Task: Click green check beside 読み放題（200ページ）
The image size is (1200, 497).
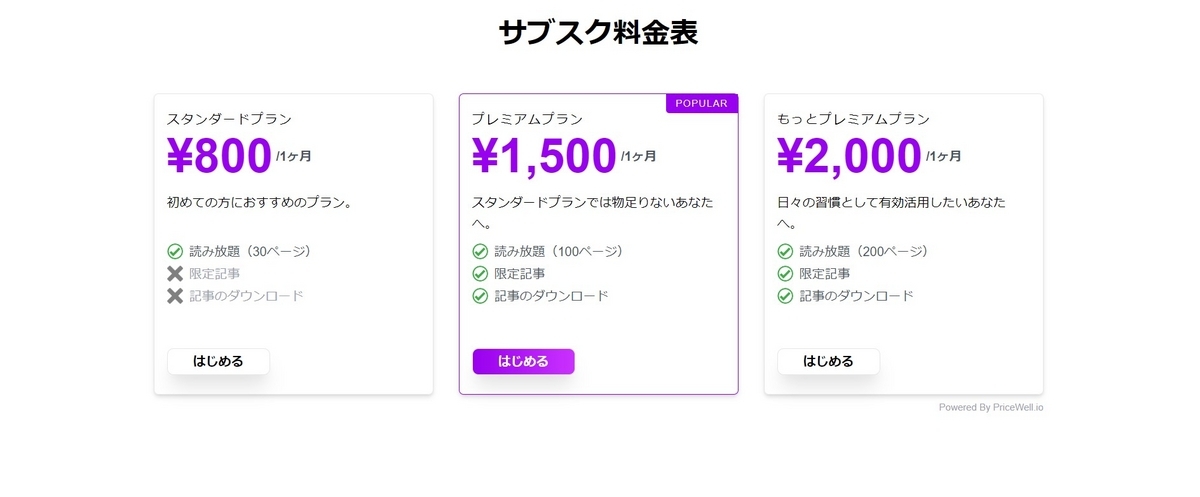Action: coord(785,251)
